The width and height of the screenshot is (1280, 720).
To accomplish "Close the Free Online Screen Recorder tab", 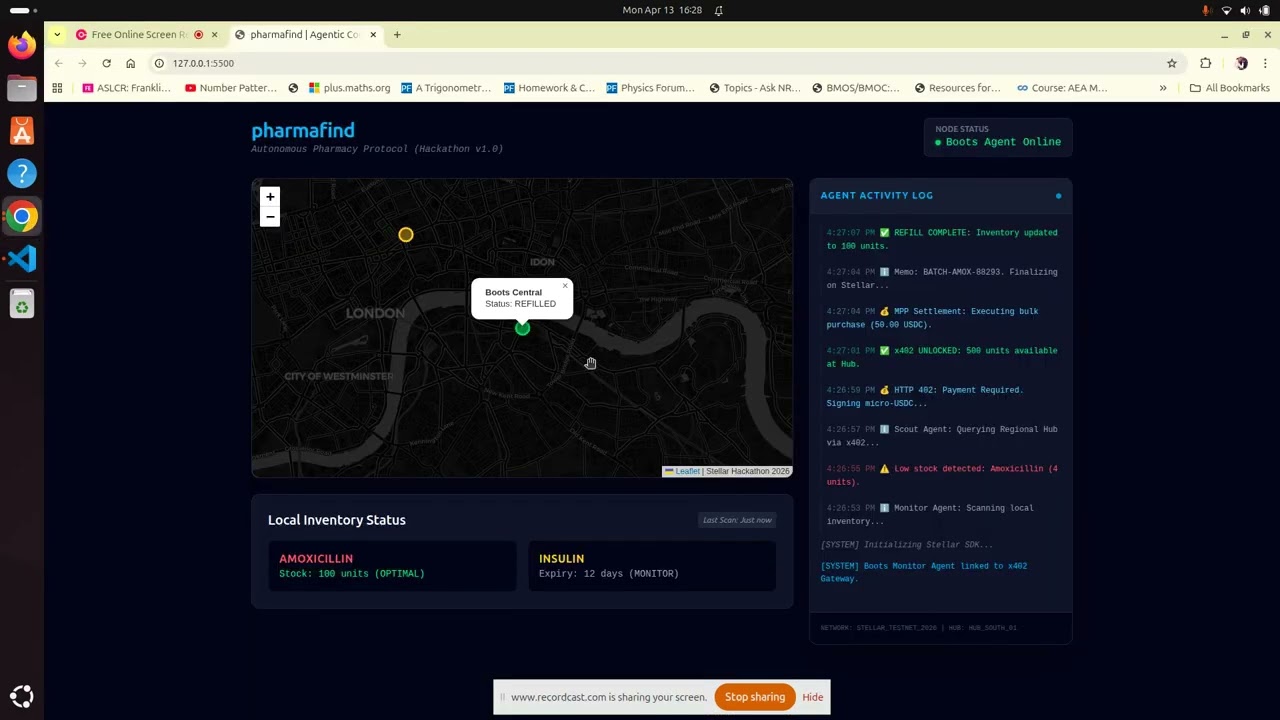I will (214, 35).
